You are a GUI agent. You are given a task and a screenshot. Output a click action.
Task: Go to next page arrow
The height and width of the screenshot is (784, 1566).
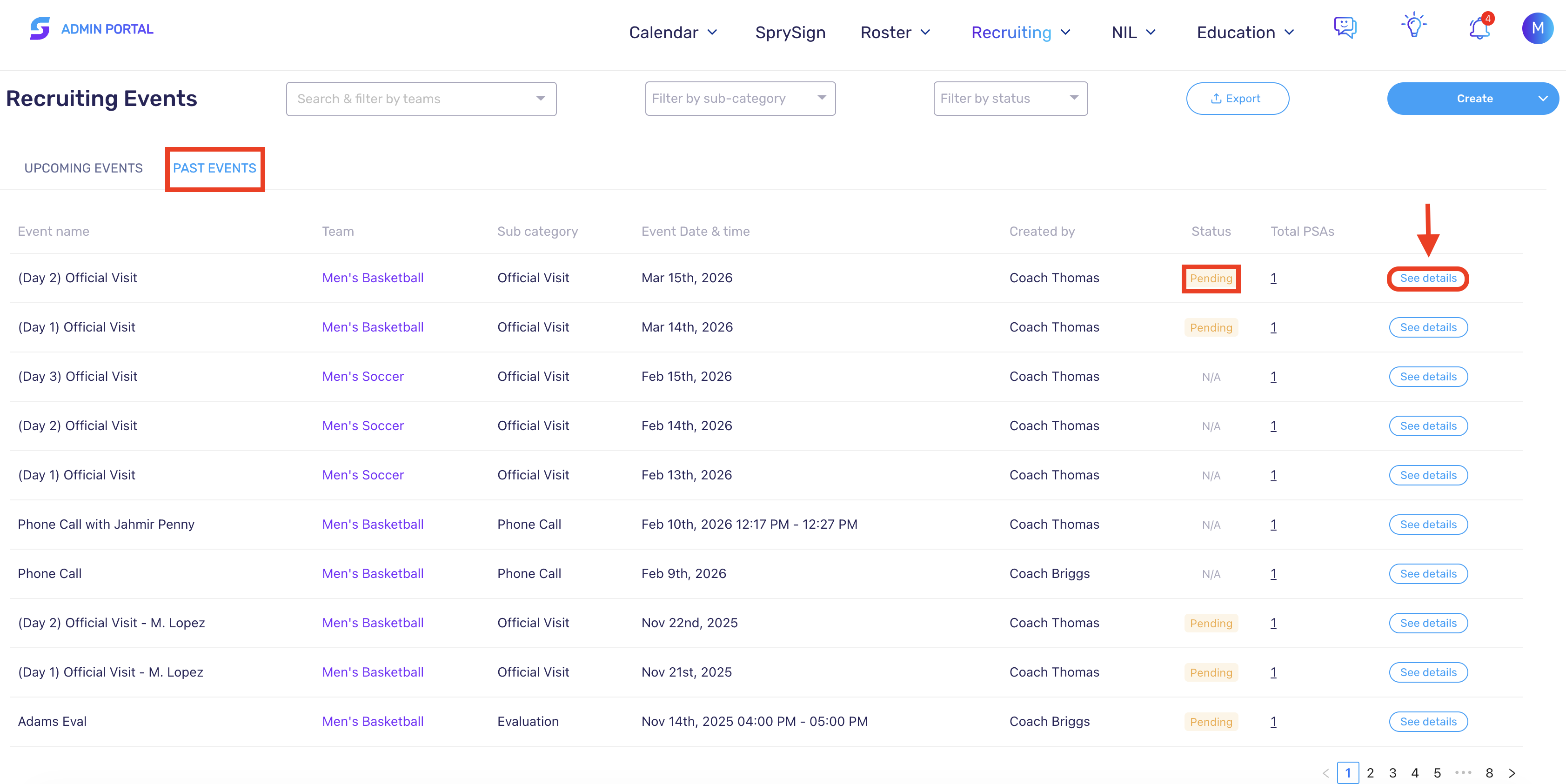(x=1512, y=773)
